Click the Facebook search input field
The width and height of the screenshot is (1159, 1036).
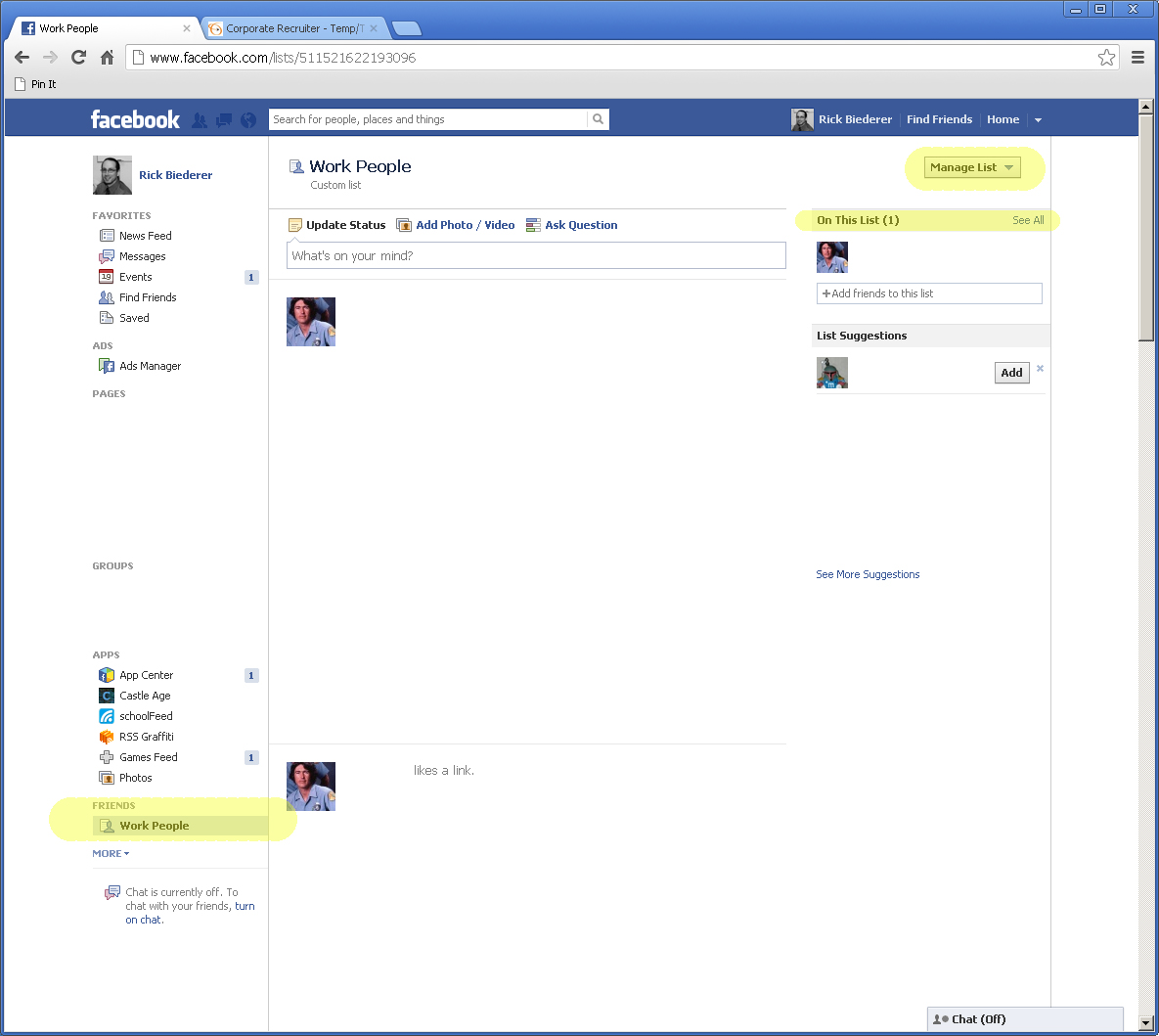coord(428,119)
